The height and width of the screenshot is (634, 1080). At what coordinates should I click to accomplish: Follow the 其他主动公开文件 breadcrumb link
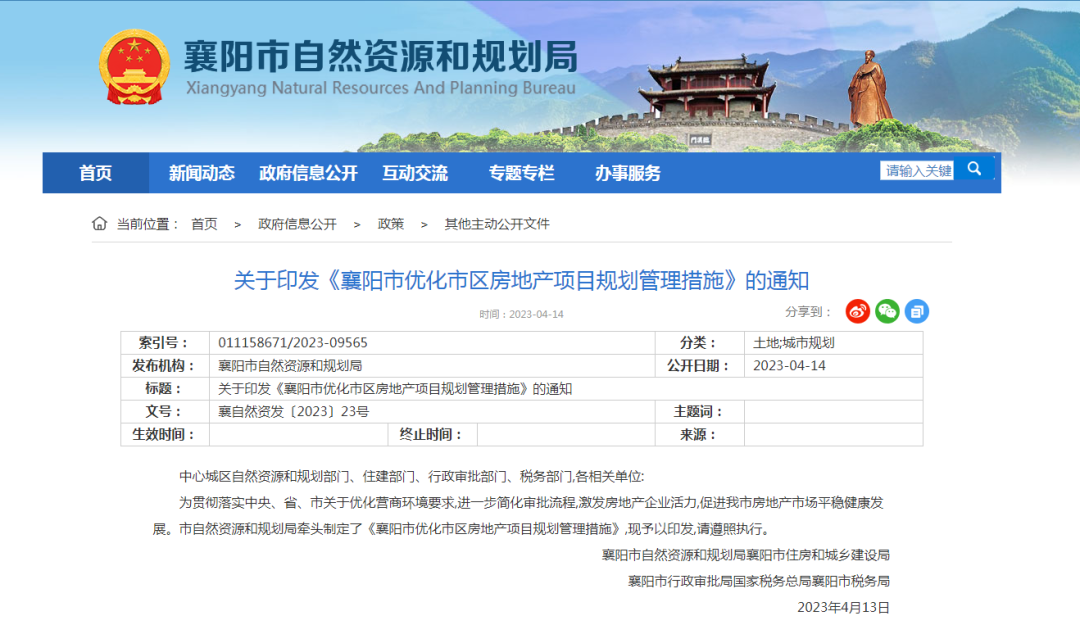pyautogui.click(x=497, y=224)
